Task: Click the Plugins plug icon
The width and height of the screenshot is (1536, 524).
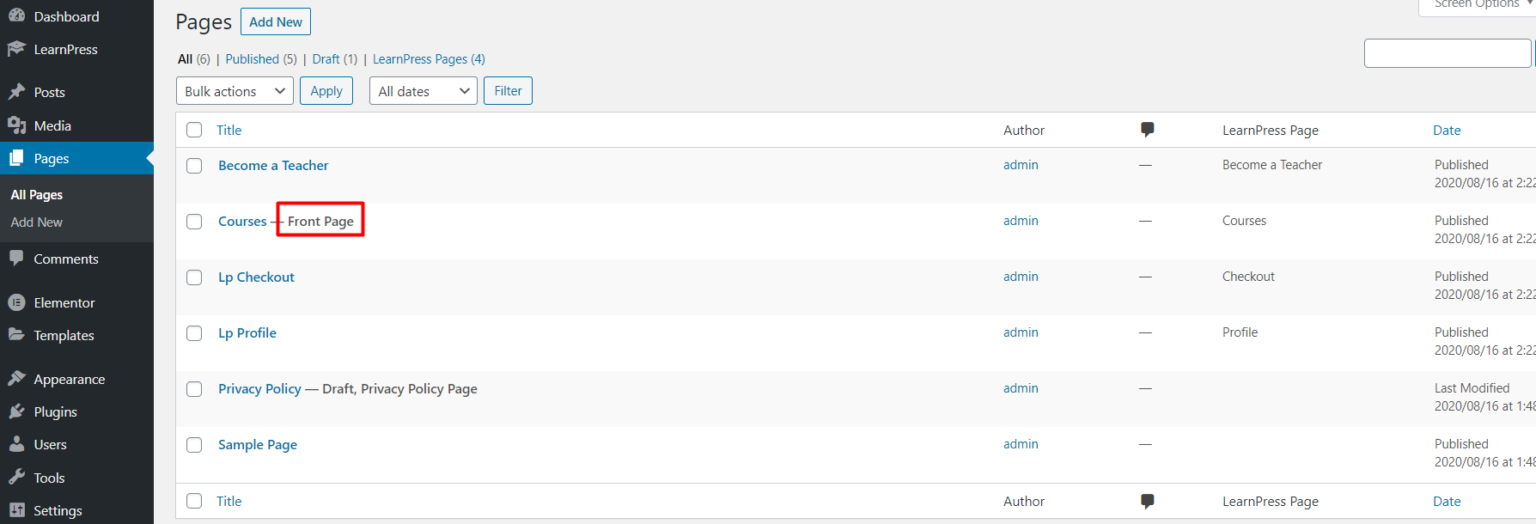Action: coord(16,412)
